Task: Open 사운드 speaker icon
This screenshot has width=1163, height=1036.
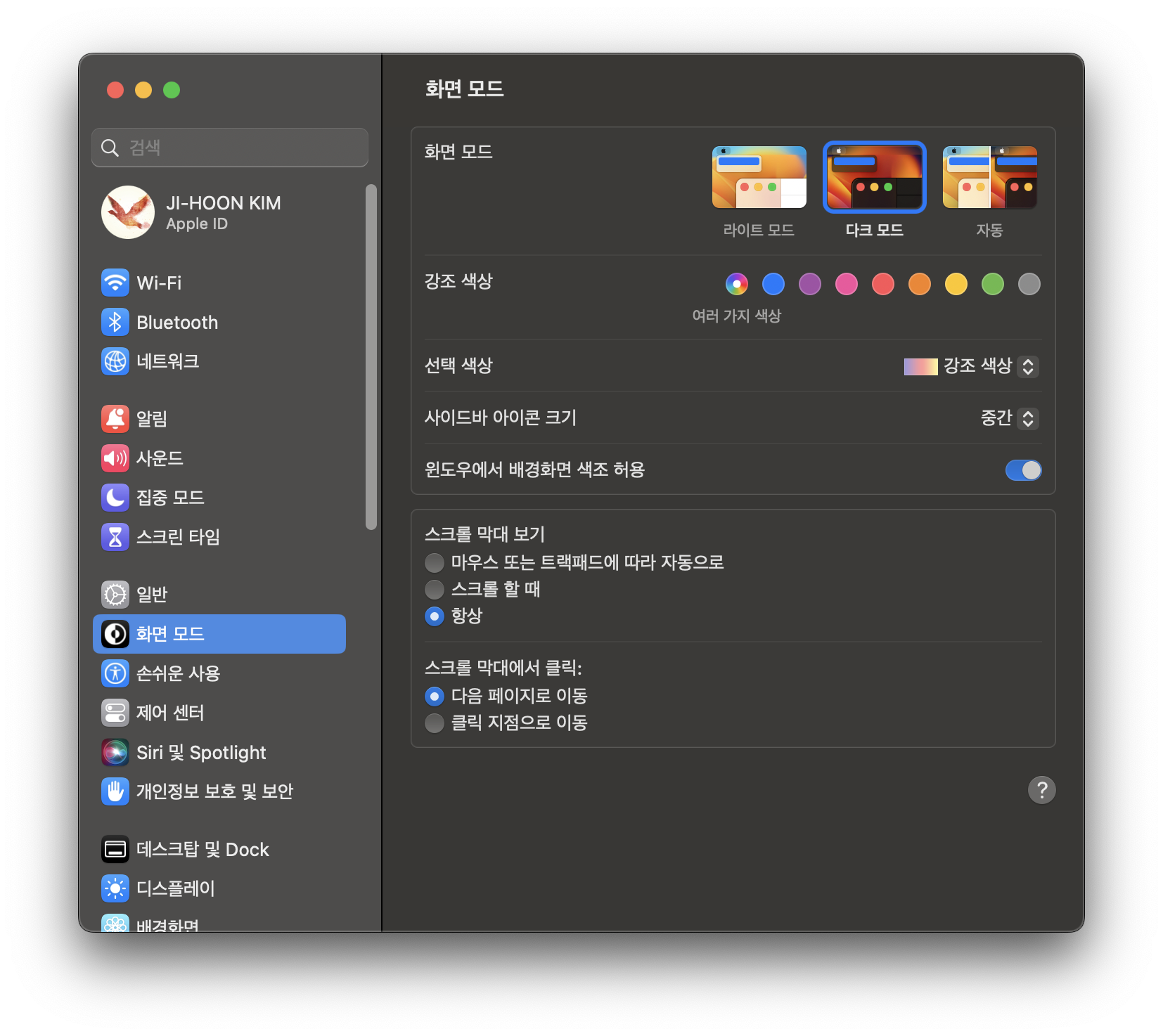Action: (115, 458)
